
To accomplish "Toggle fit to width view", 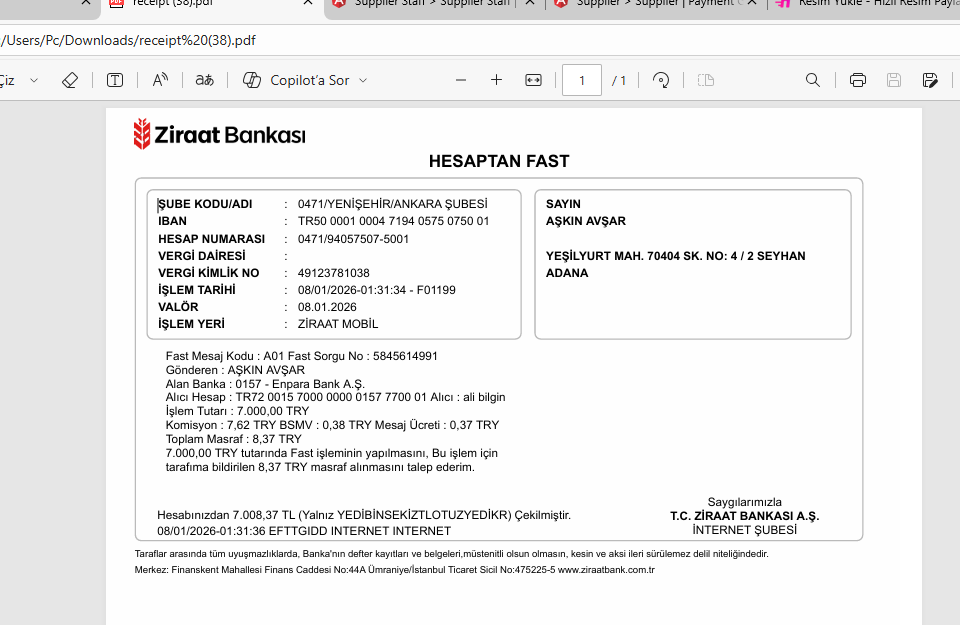I will [533, 80].
